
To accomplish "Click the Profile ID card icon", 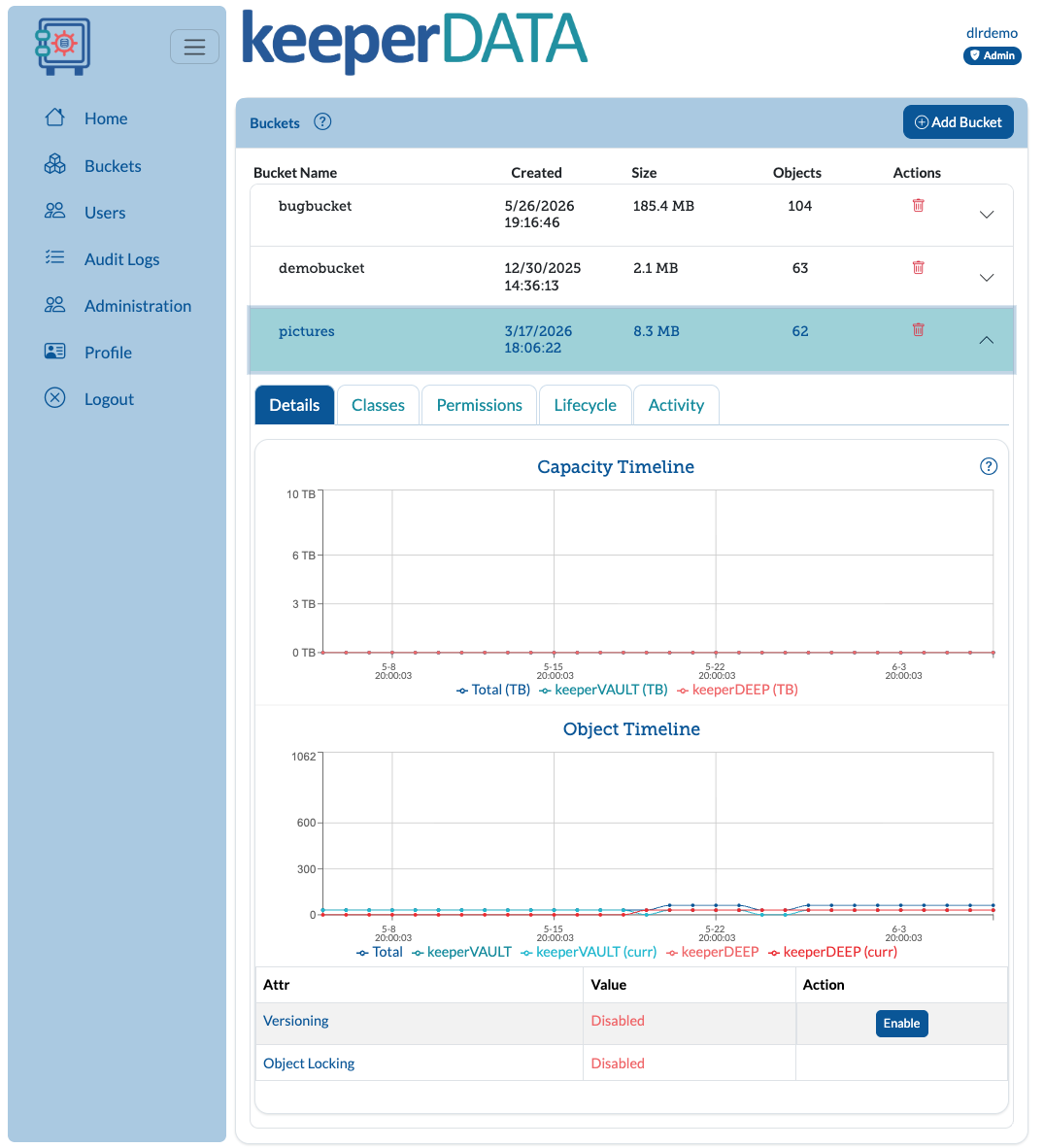I will point(55,352).
